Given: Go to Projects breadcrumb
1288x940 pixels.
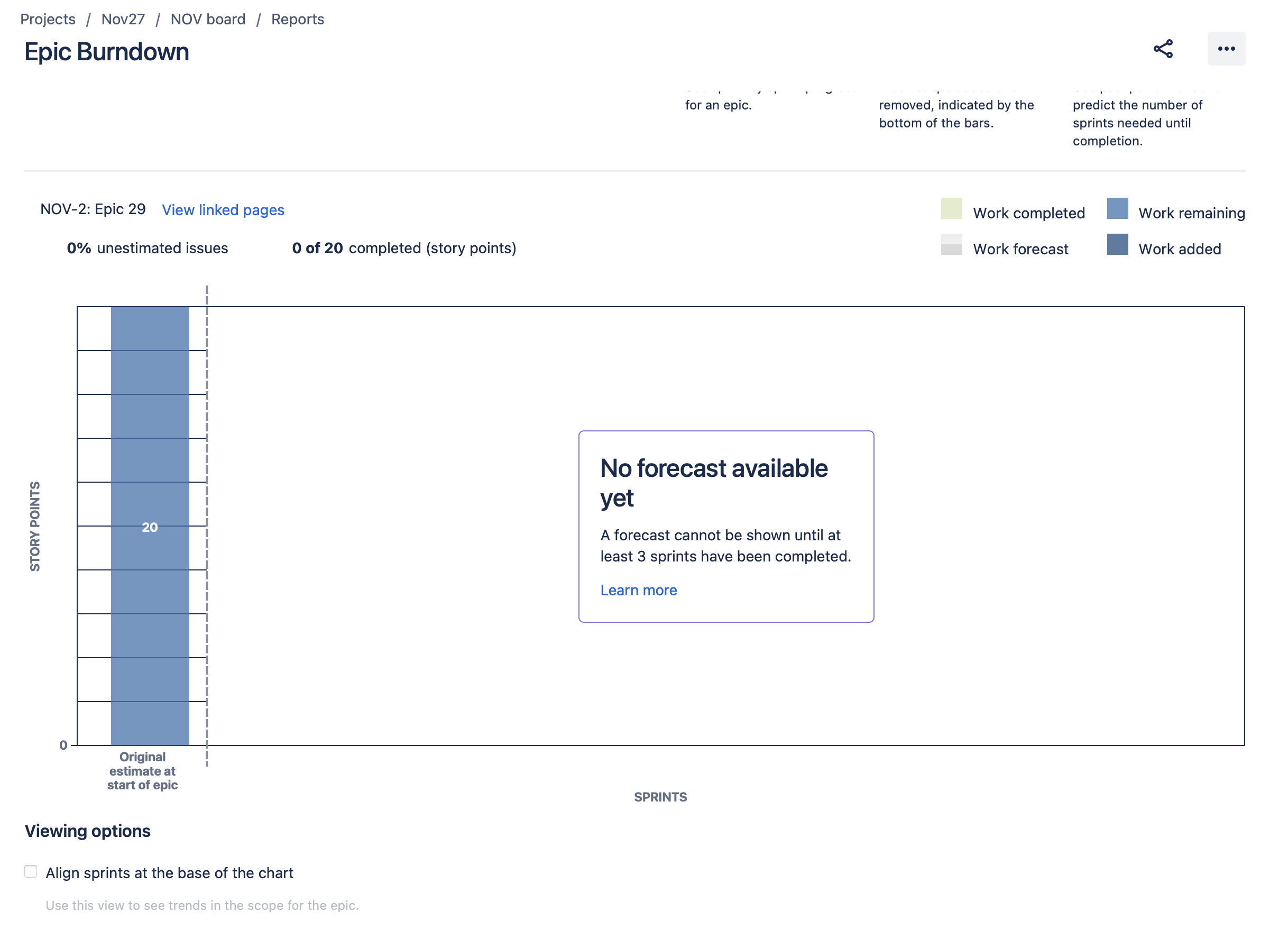Looking at the screenshot, I should [48, 20].
